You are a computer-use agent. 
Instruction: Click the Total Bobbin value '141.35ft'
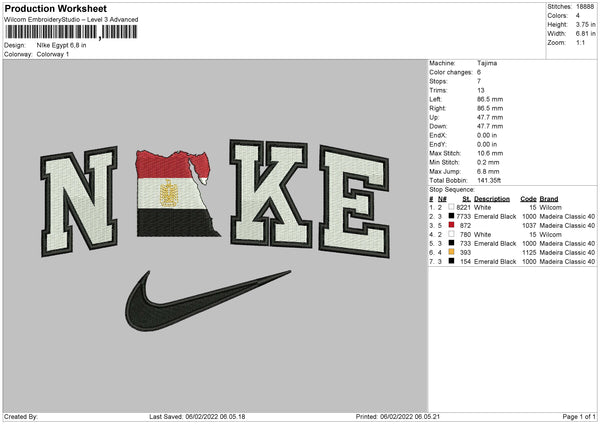489,180
